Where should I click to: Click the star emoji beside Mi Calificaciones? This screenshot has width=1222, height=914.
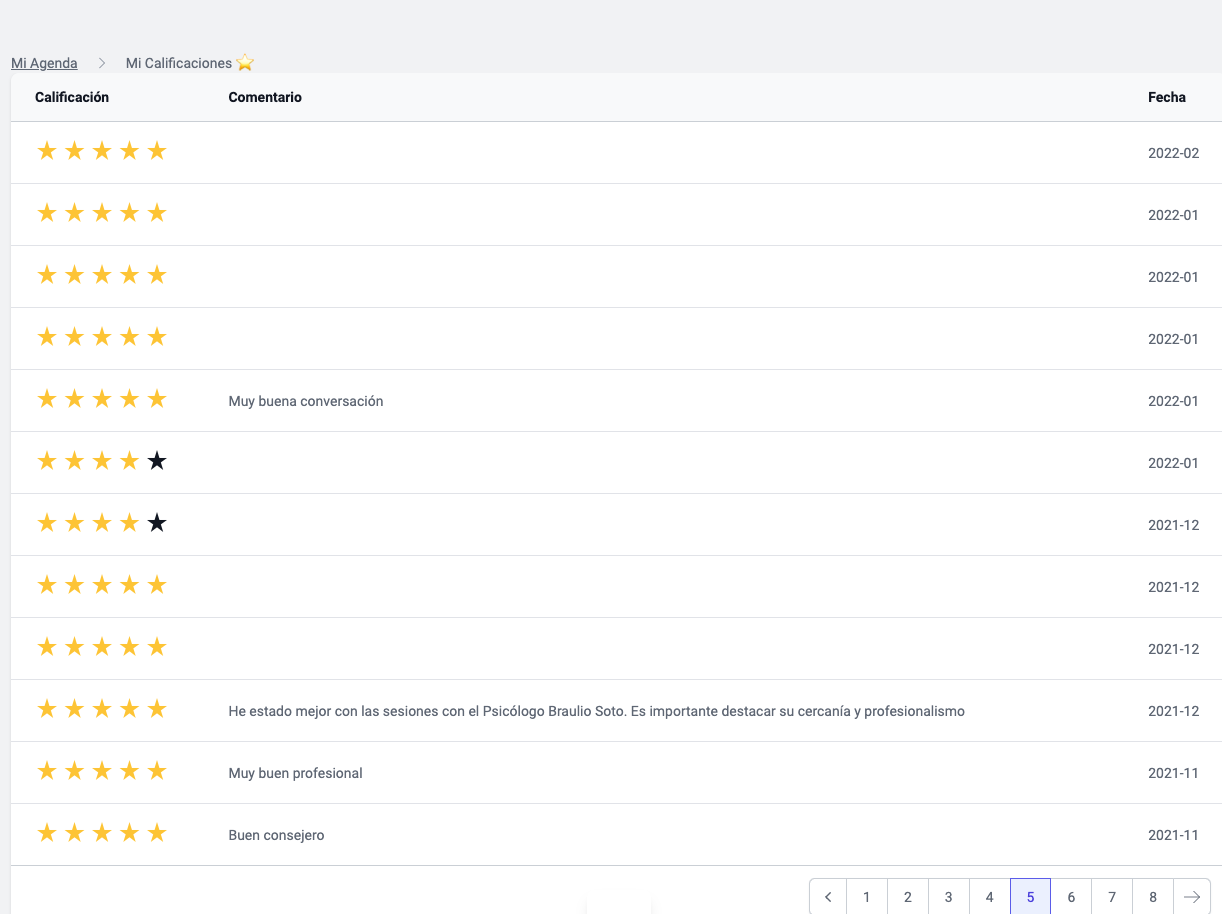point(245,63)
